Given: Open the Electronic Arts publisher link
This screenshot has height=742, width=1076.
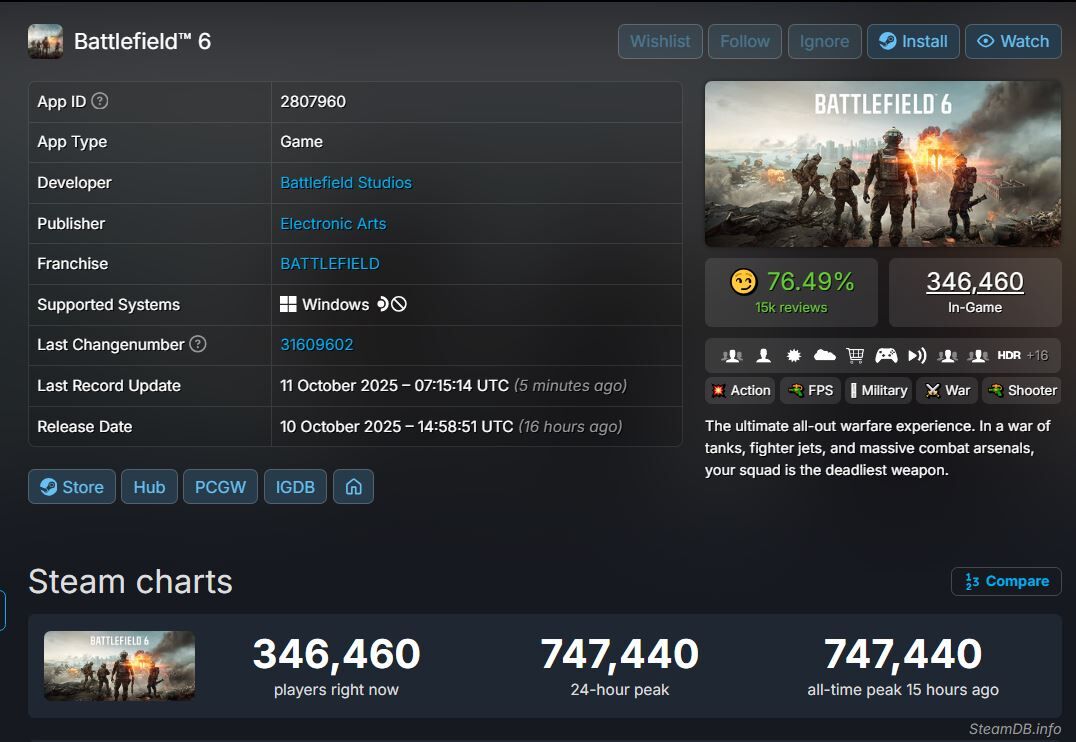Looking at the screenshot, I should click(333, 224).
